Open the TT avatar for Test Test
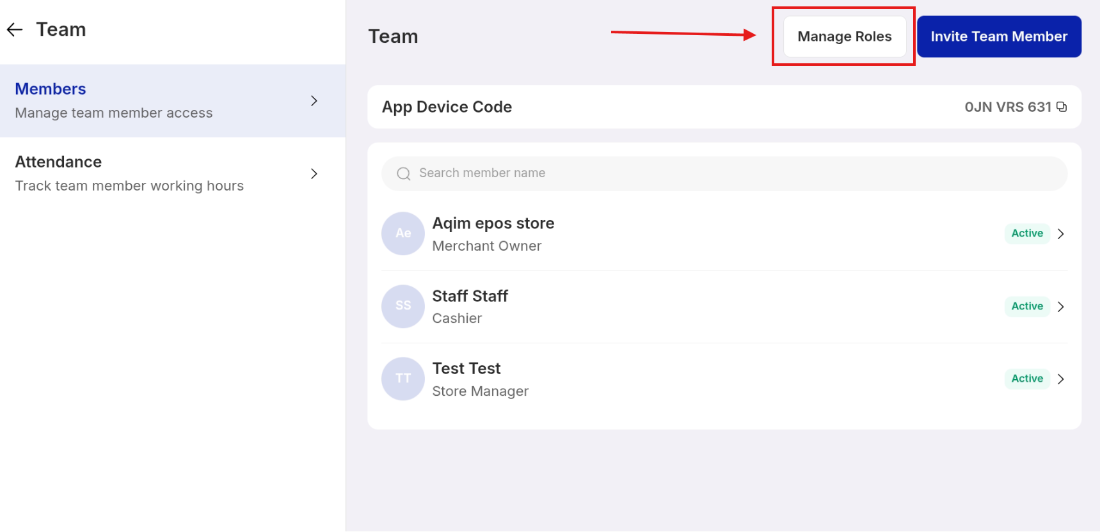This screenshot has height=532, width=1100. [403, 379]
